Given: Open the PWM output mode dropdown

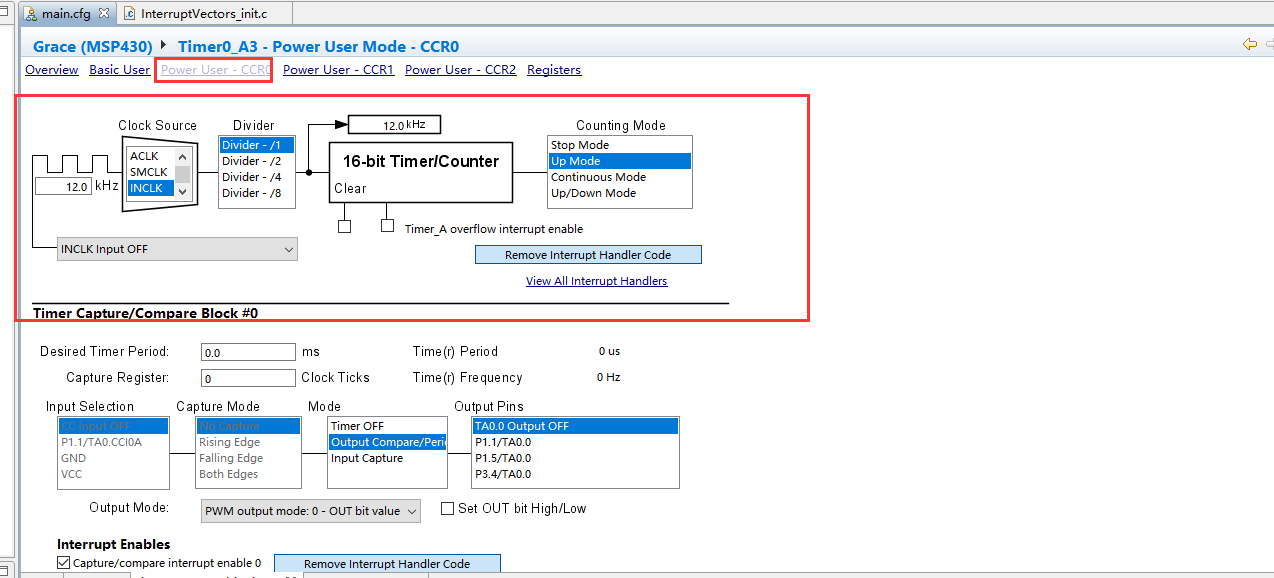Looking at the screenshot, I should tap(311, 510).
